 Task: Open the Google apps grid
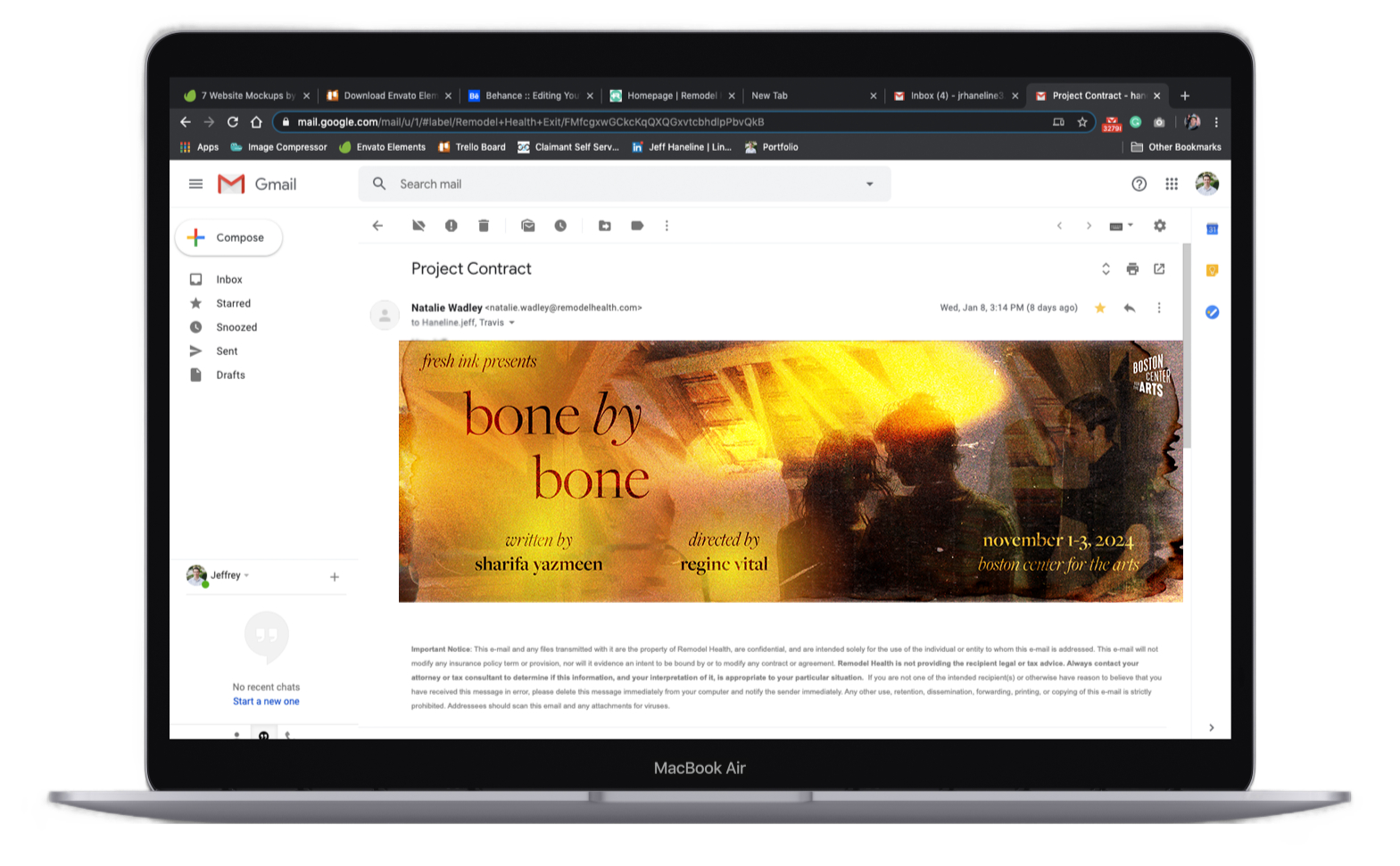[x=1172, y=184]
